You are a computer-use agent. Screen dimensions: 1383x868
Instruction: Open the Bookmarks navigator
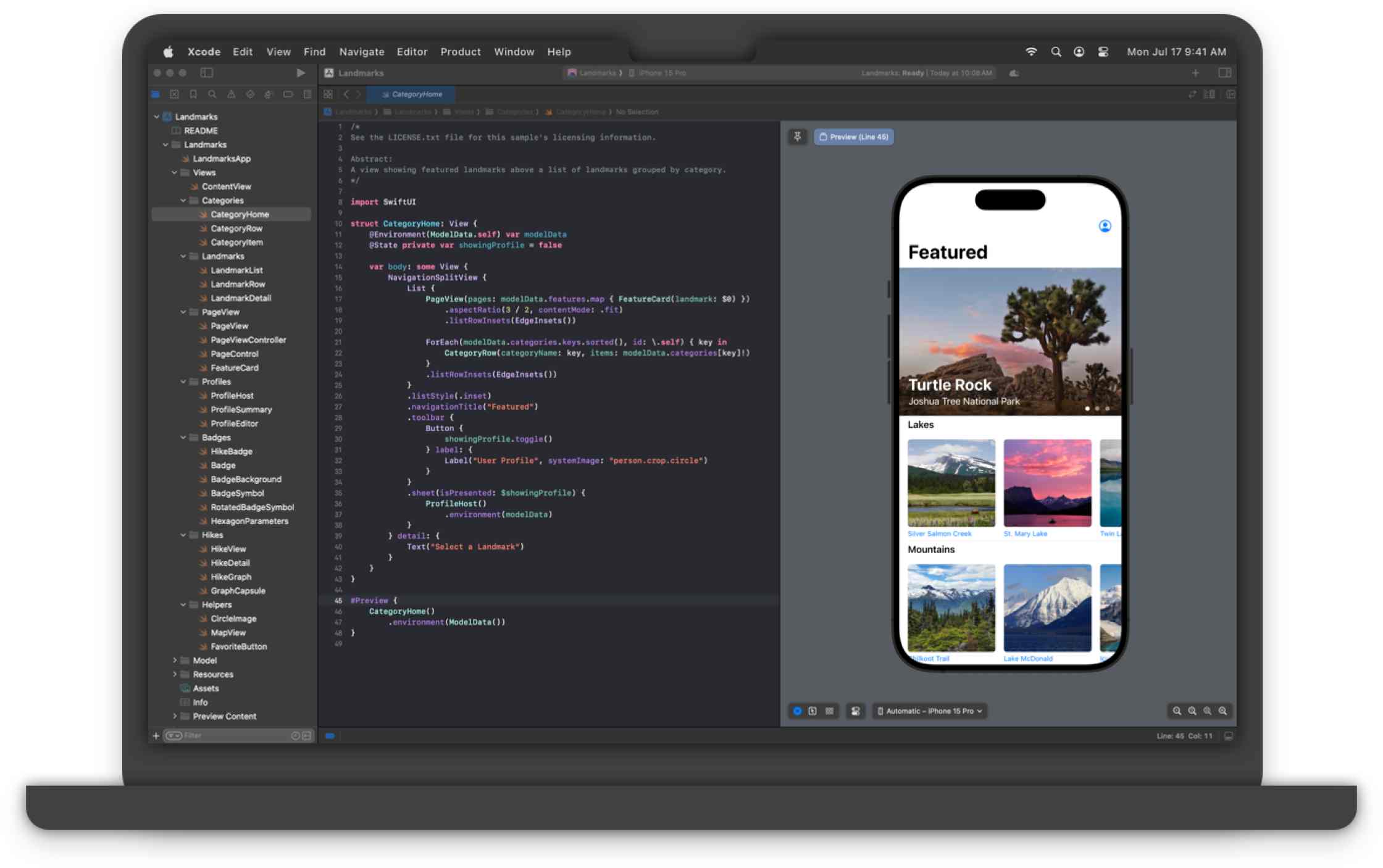point(194,94)
